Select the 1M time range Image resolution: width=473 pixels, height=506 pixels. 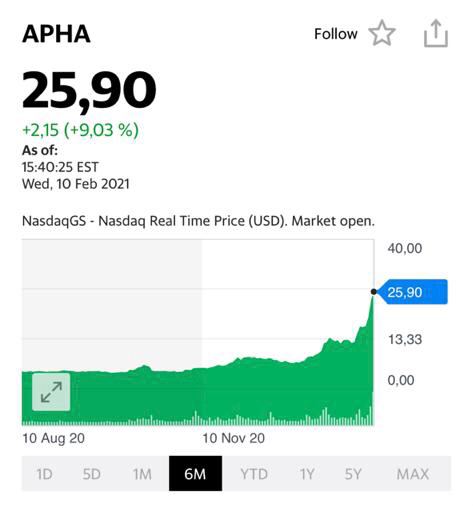[x=142, y=474]
